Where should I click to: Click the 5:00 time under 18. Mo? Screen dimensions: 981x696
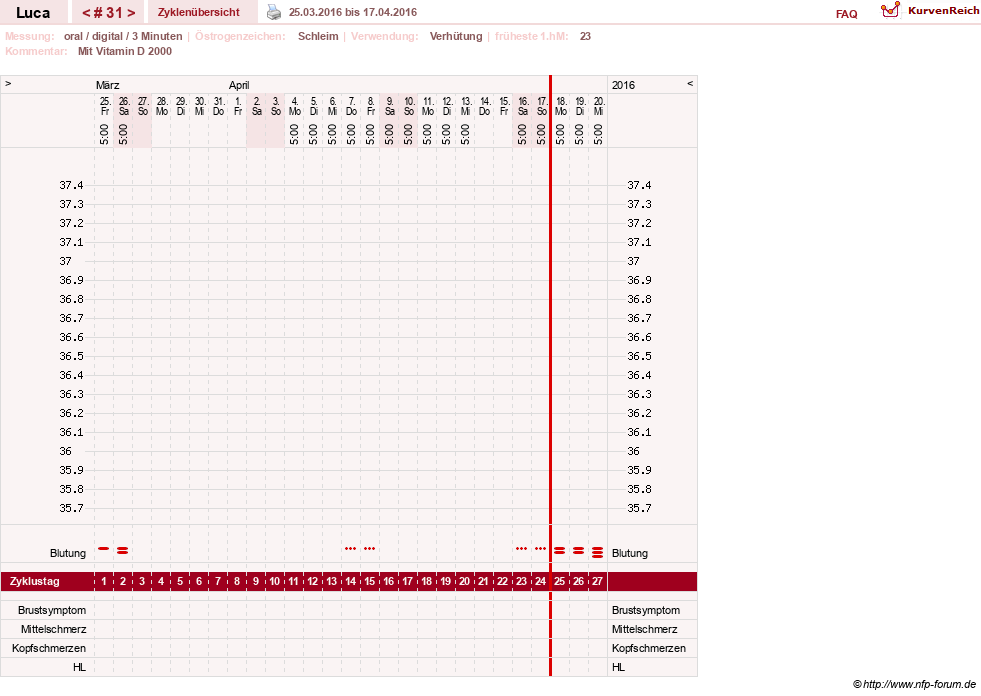[561, 135]
